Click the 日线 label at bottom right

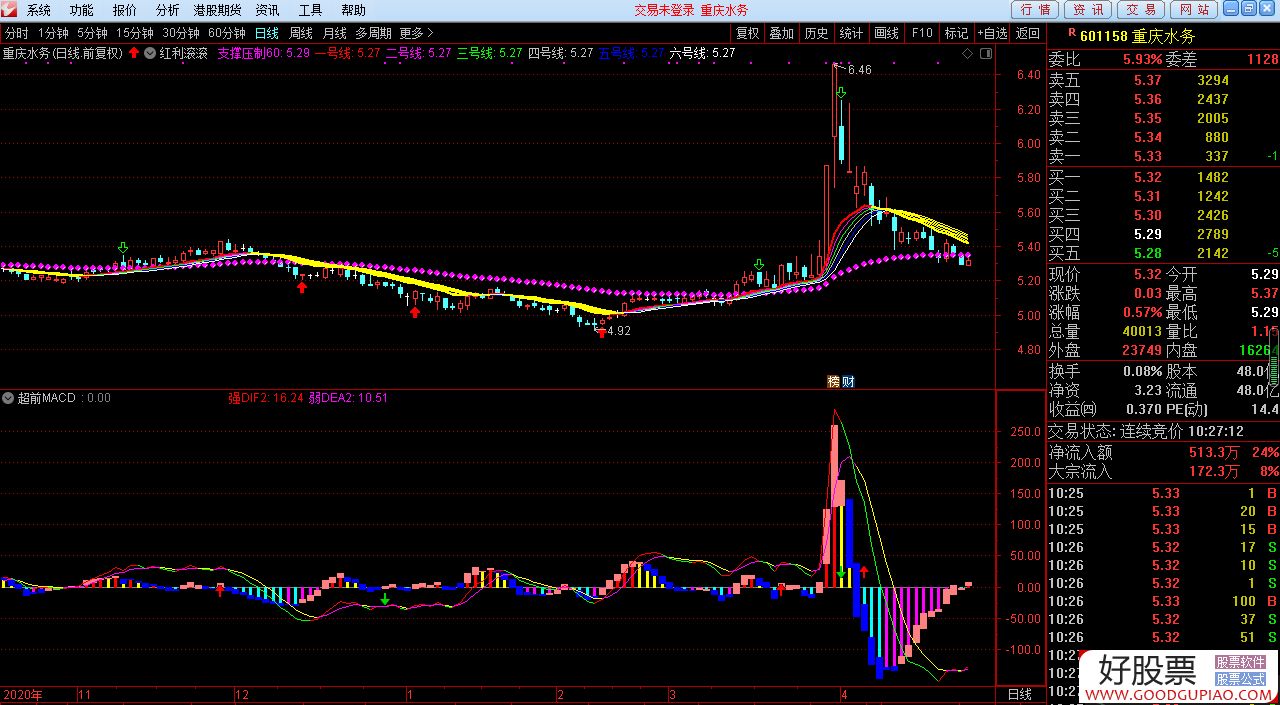pos(1019,694)
